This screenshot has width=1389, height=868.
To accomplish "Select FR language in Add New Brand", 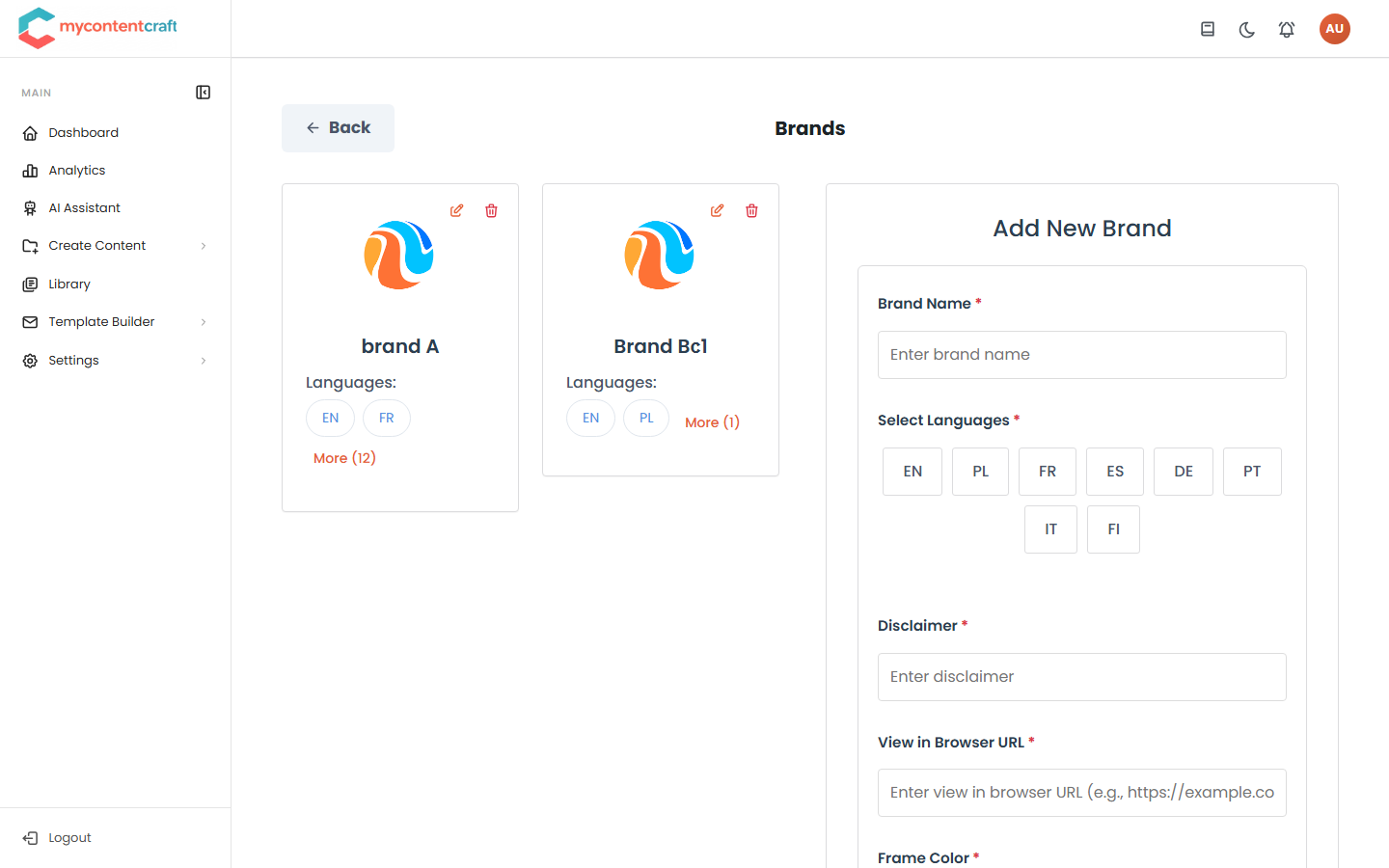I will (x=1048, y=472).
